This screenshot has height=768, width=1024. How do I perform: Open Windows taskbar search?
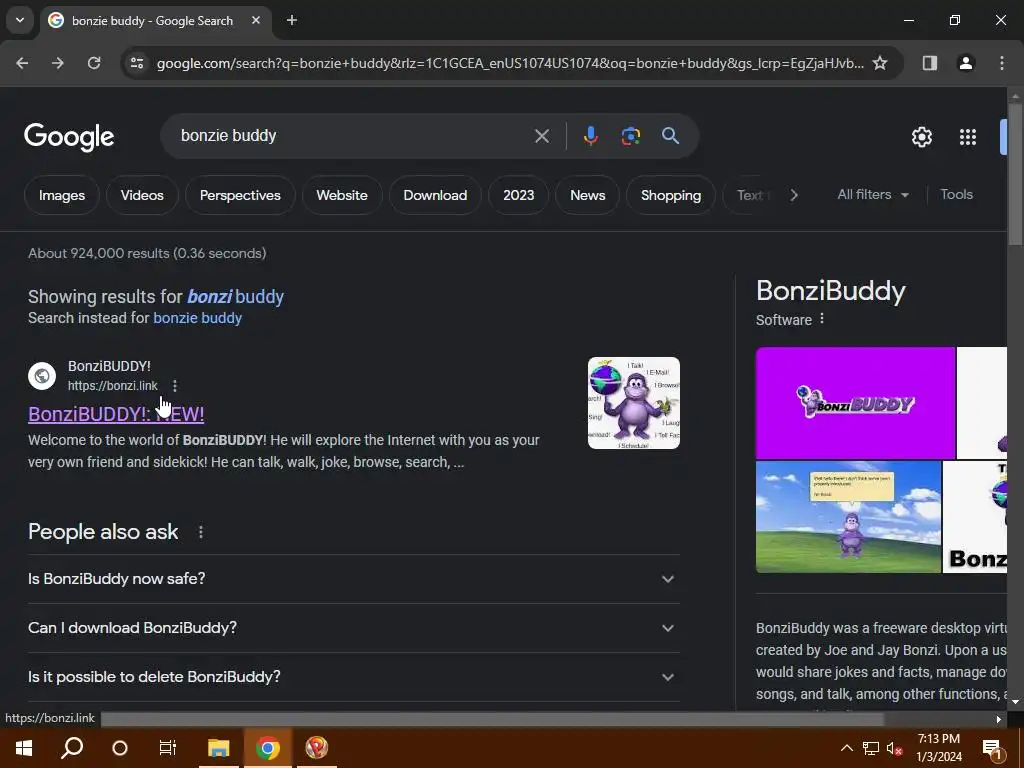(x=72, y=748)
